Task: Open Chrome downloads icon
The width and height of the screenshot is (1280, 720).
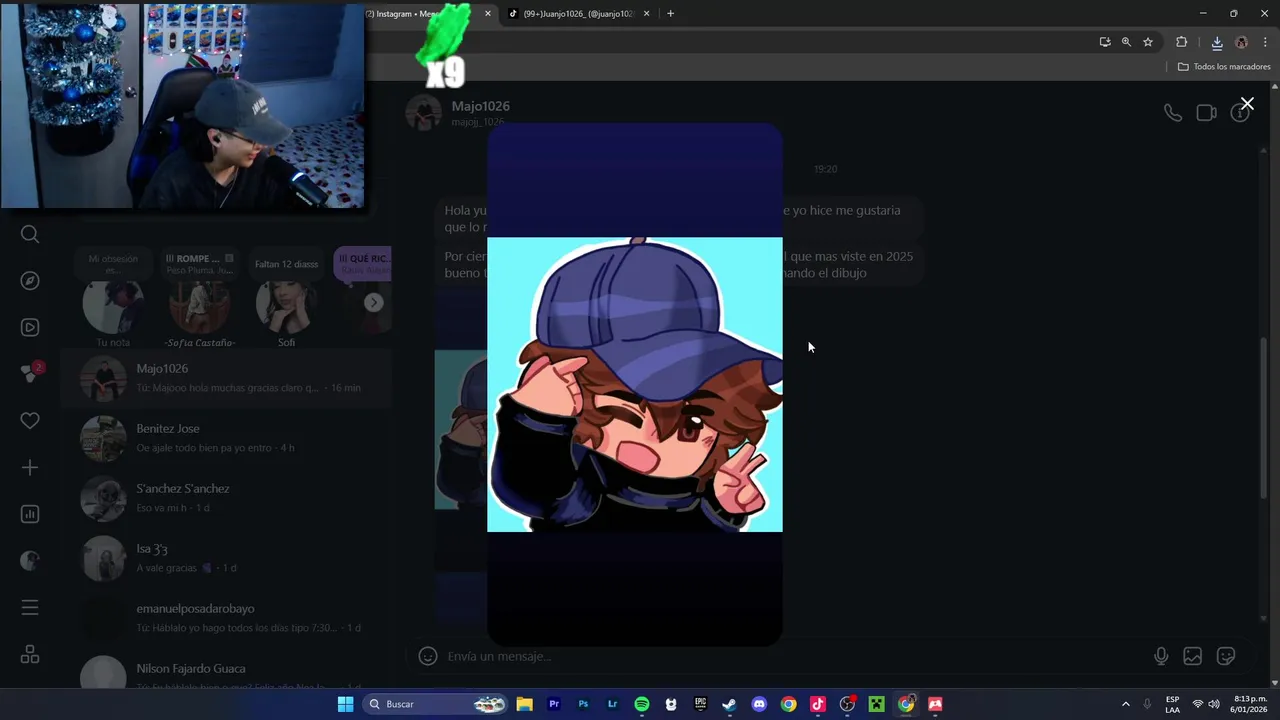Action: pyautogui.click(x=1217, y=42)
